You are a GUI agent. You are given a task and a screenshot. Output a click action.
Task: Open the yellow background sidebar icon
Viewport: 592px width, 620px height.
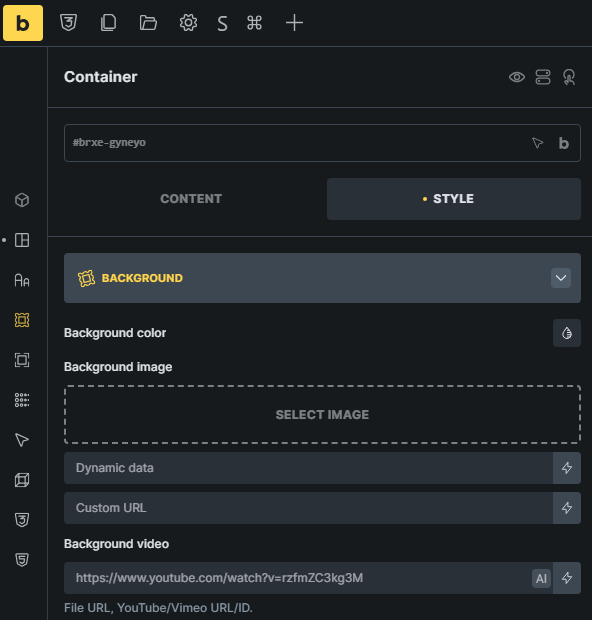pos(22,320)
